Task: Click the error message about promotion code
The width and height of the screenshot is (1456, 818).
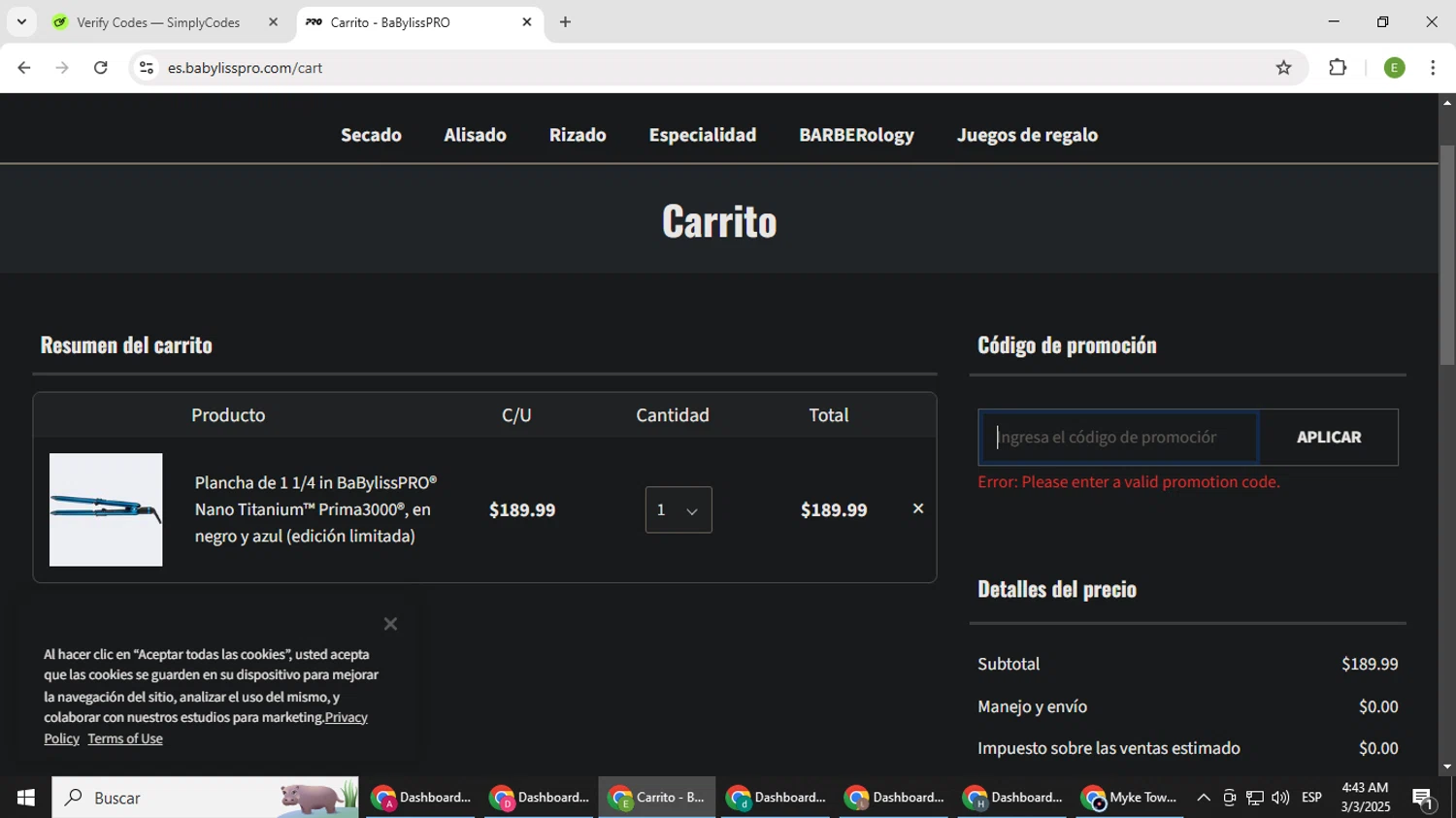Action: tap(1129, 482)
